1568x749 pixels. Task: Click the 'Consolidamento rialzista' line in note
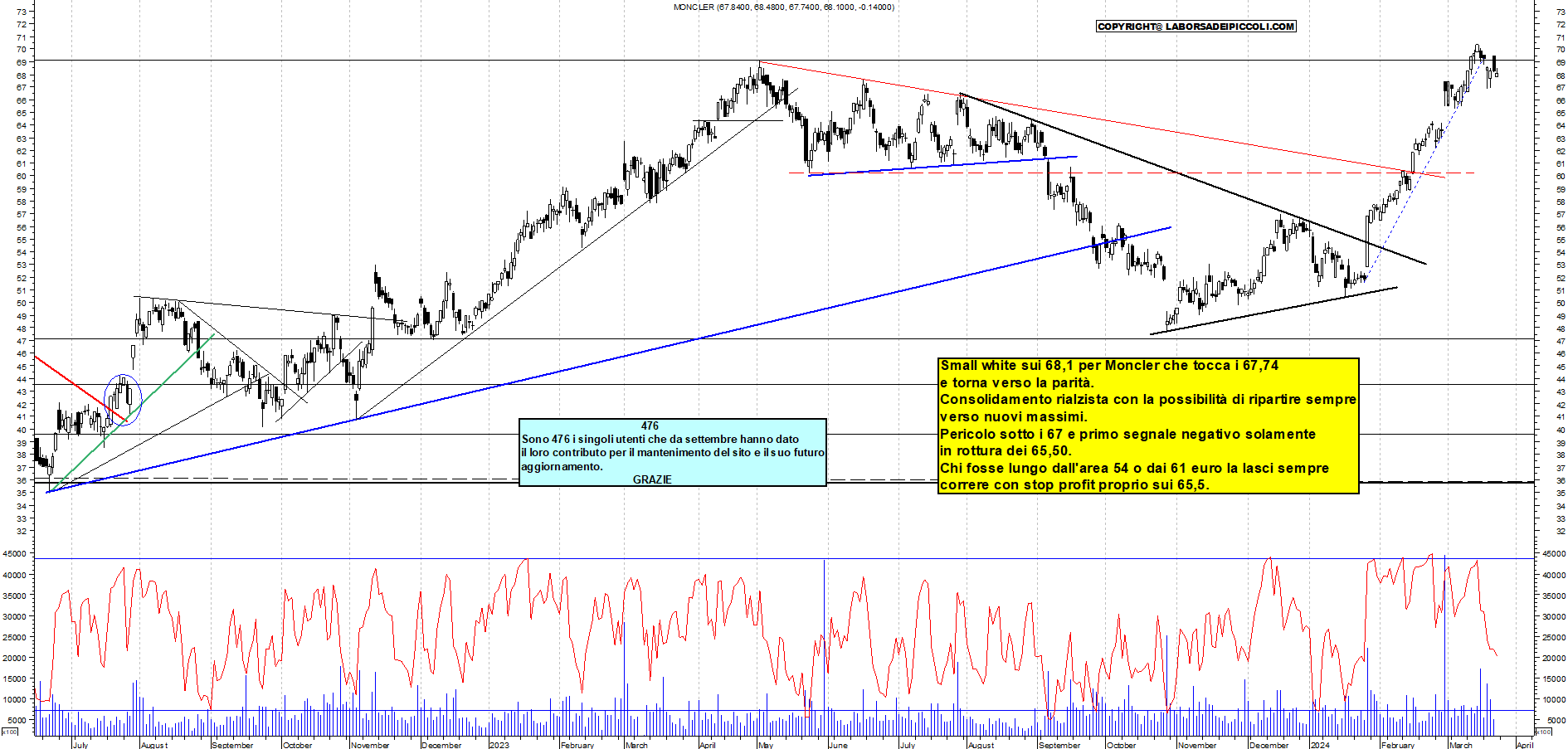1148,399
